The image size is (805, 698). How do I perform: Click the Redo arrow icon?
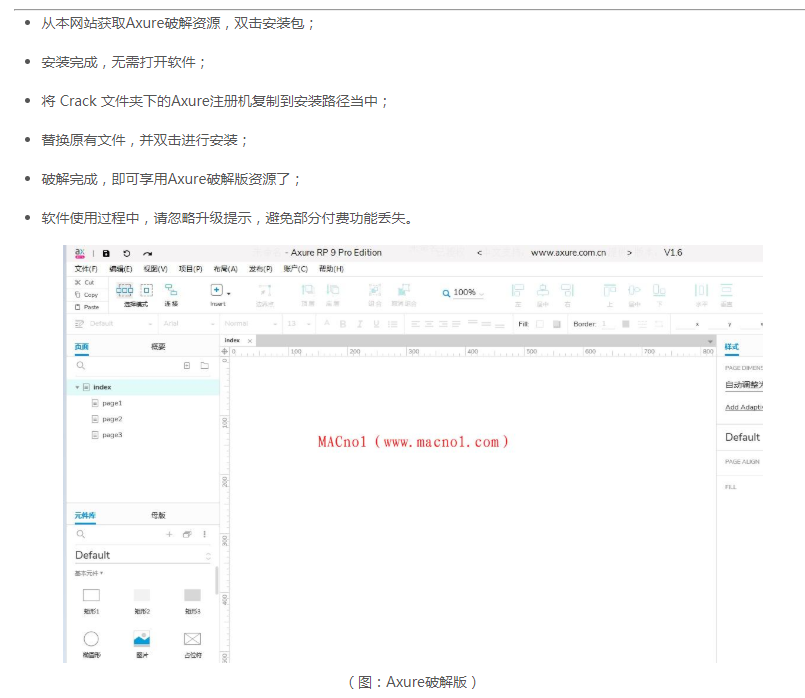147,254
